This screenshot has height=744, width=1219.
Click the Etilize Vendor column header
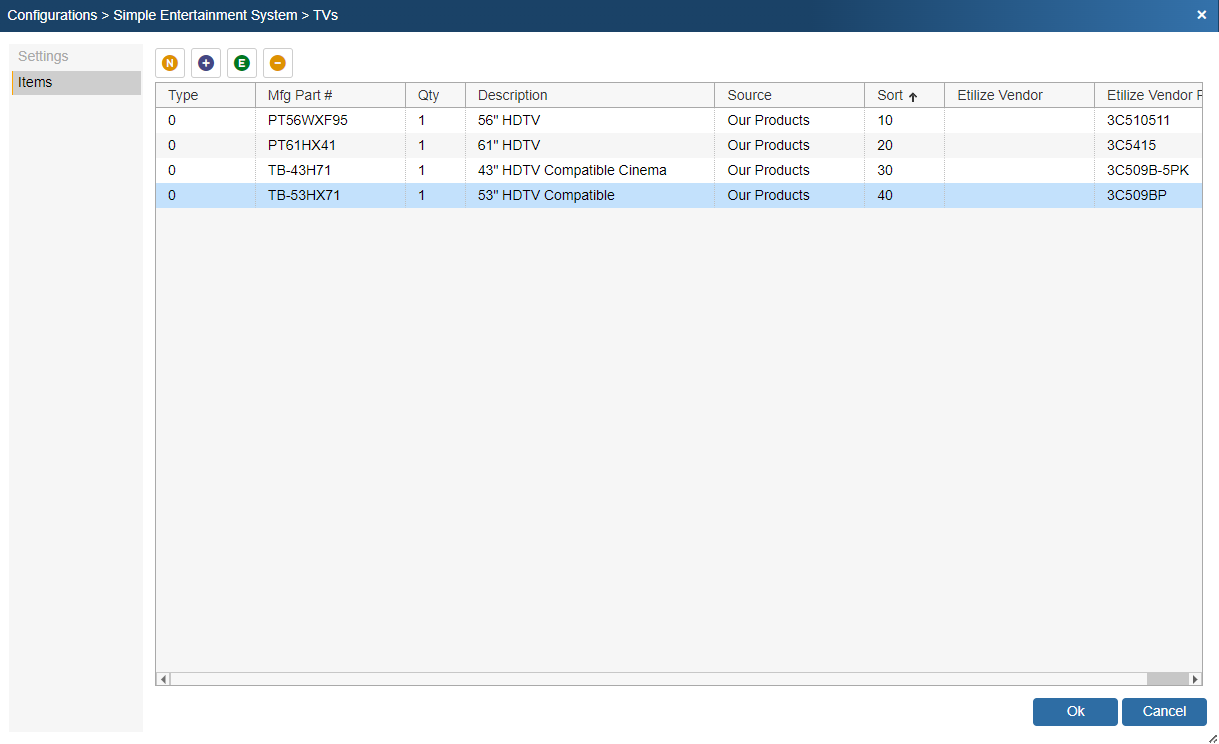click(1000, 95)
